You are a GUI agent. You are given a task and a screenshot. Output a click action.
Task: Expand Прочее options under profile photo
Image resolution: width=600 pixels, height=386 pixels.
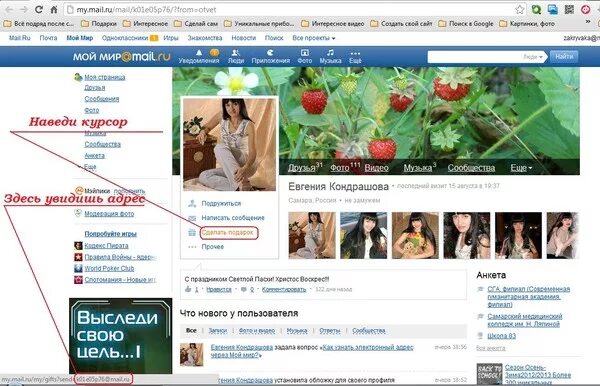pos(212,247)
